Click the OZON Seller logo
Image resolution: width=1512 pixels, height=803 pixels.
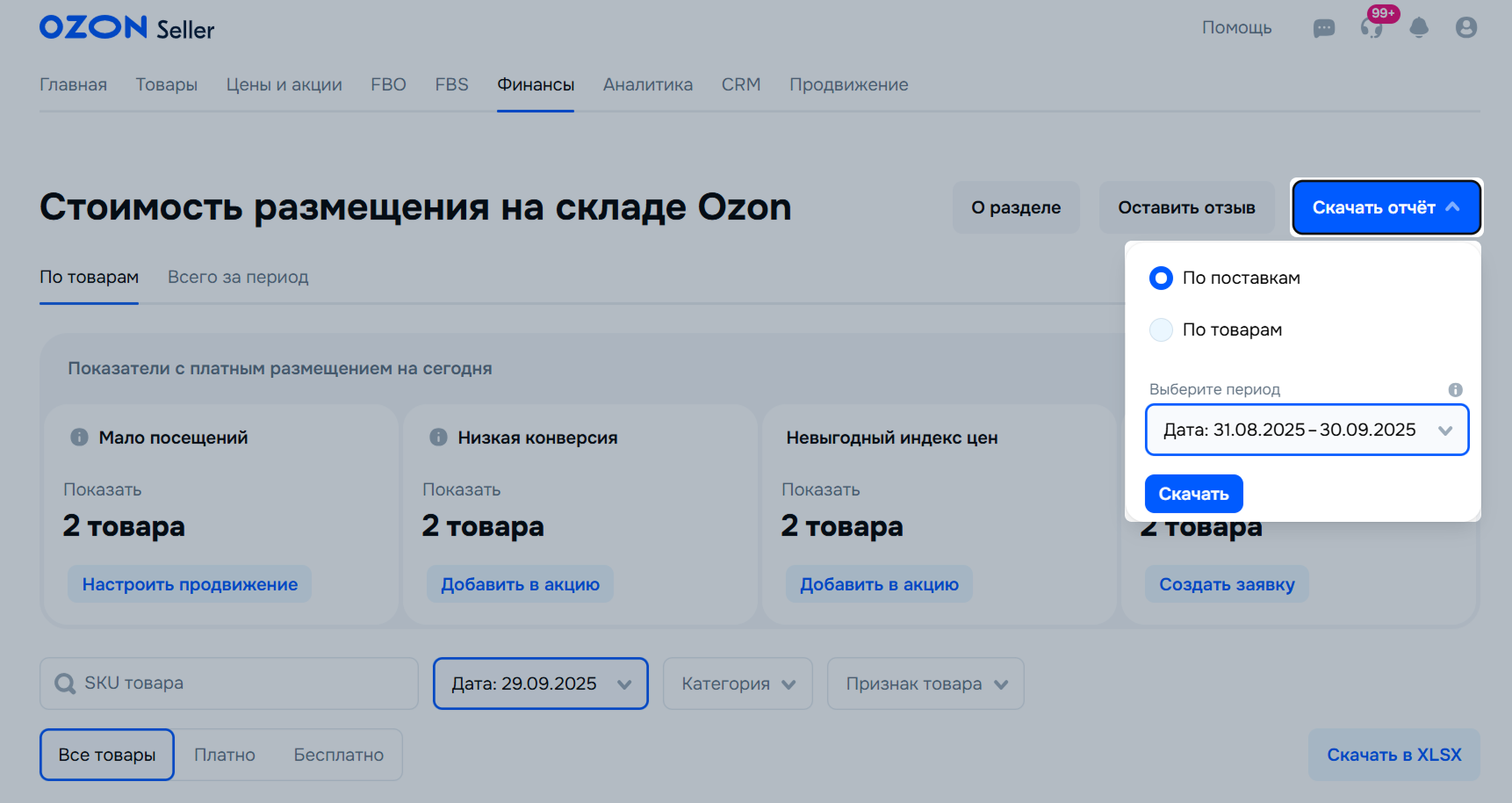point(126,28)
